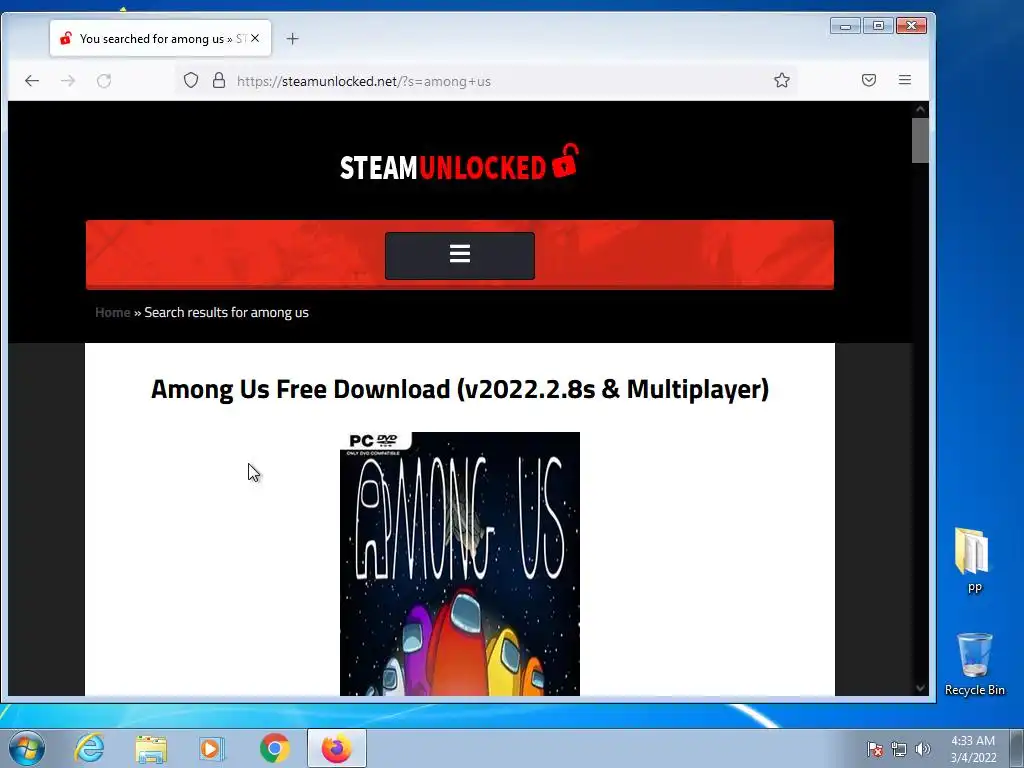Open the Among Us Free Download title link
The height and width of the screenshot is (768, 1024).
[460, 389]
